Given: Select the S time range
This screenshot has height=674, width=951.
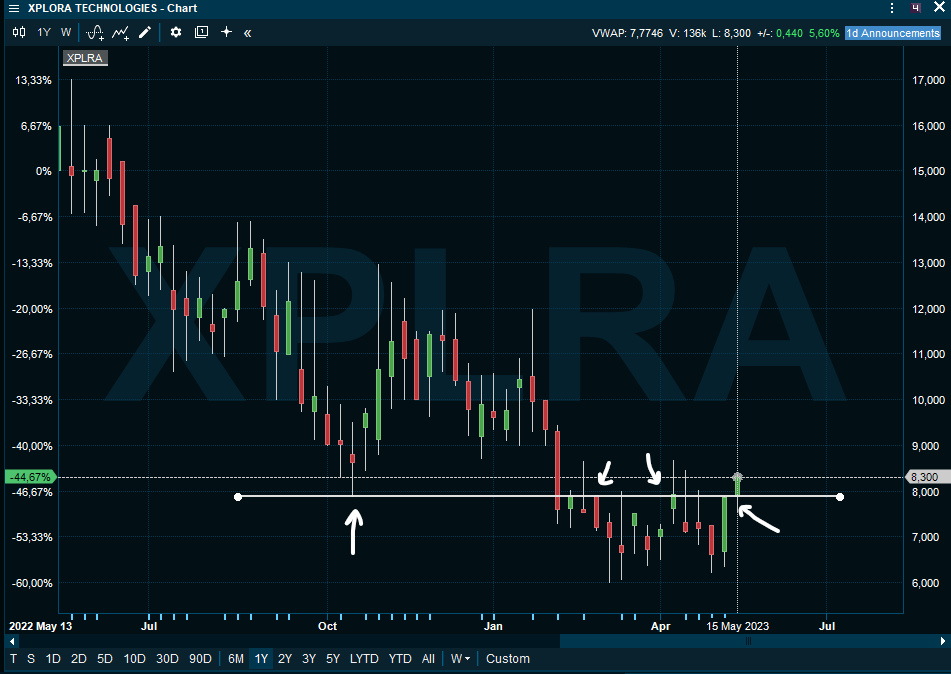Looking at the screenshot, I should [31, 659].
